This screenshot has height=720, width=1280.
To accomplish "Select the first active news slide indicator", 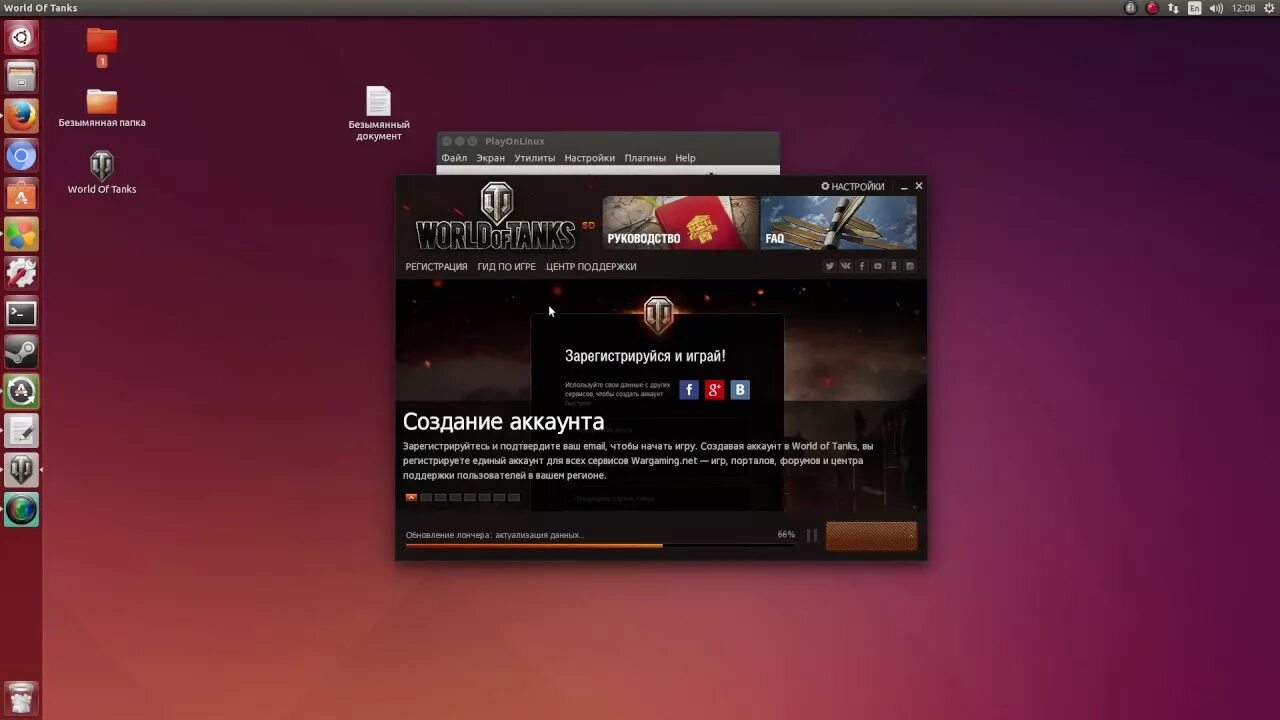I will tap(411, 497).
